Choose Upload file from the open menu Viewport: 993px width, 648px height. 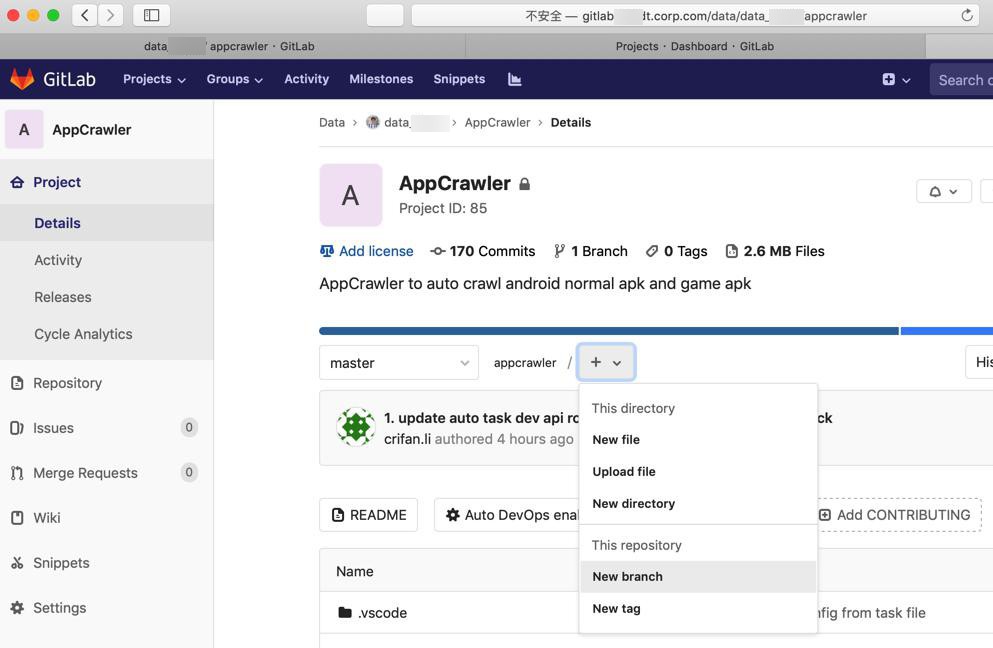click(623, 471)
